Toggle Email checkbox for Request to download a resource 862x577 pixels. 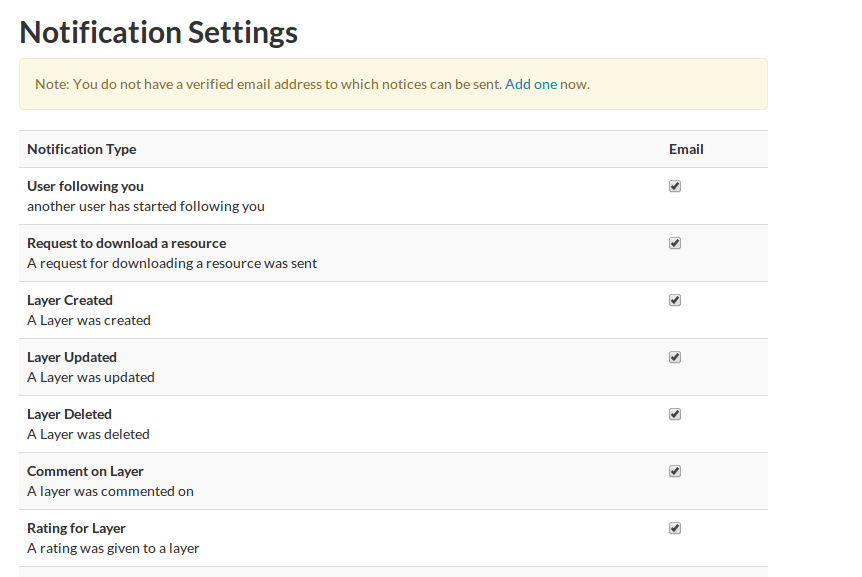(675, 243)
